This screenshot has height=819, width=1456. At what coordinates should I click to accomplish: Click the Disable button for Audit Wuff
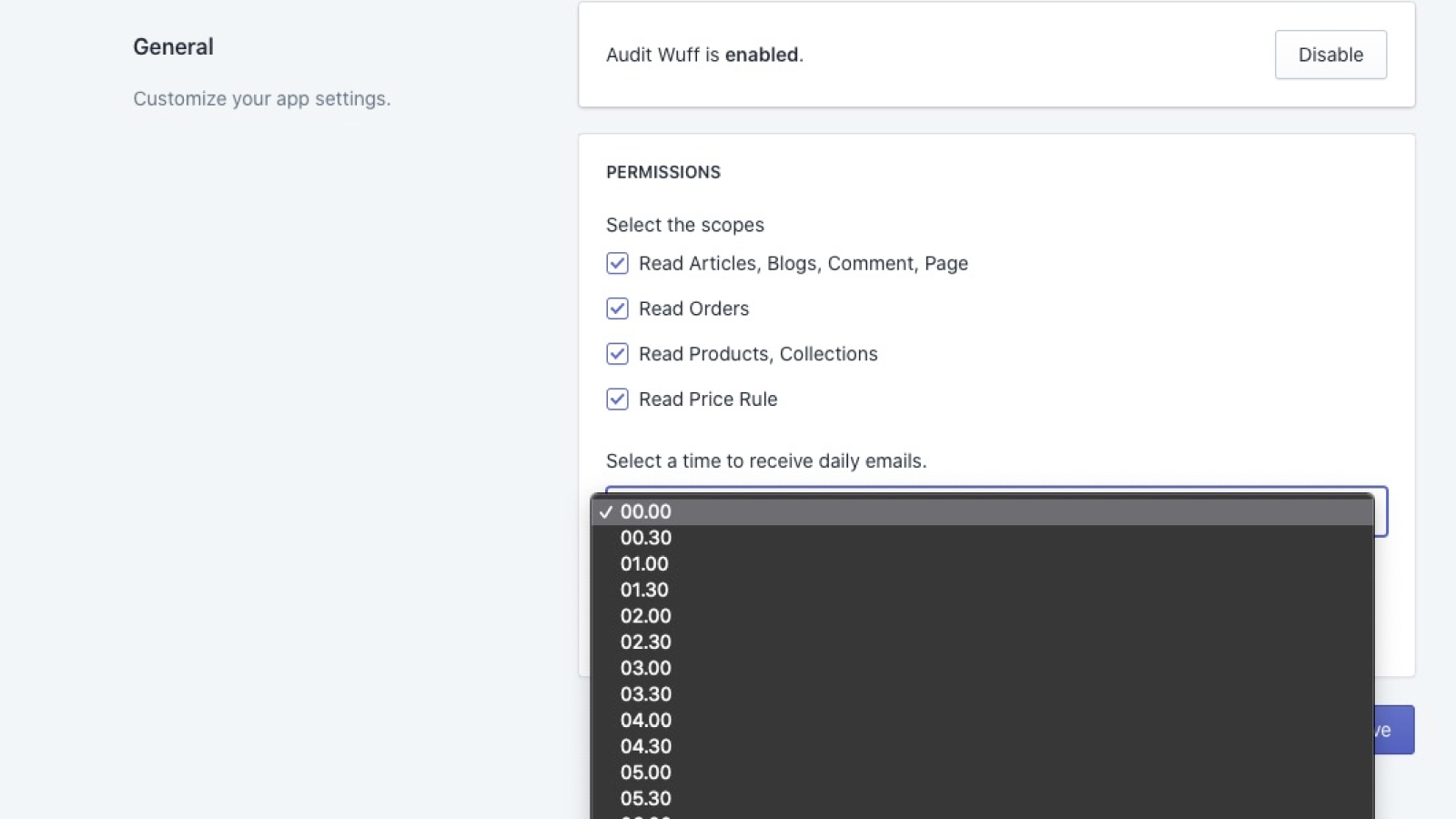(1330, 55)
